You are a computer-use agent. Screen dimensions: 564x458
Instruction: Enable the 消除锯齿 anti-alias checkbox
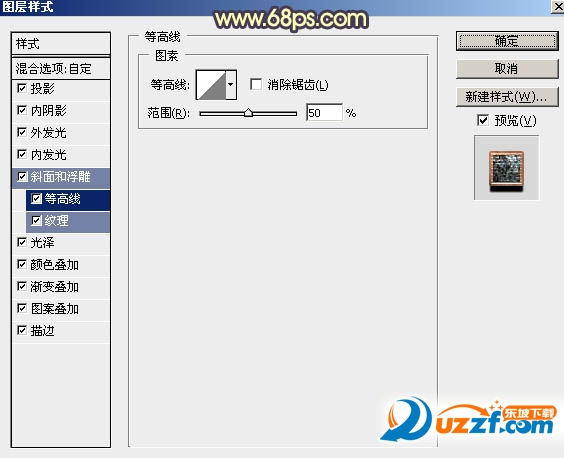(256, 85)
